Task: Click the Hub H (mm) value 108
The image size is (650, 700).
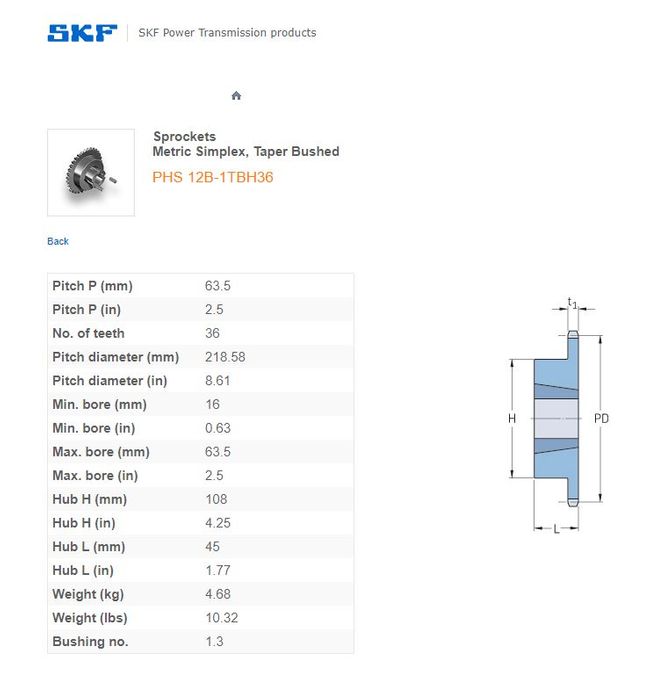Action: point(215,499)
